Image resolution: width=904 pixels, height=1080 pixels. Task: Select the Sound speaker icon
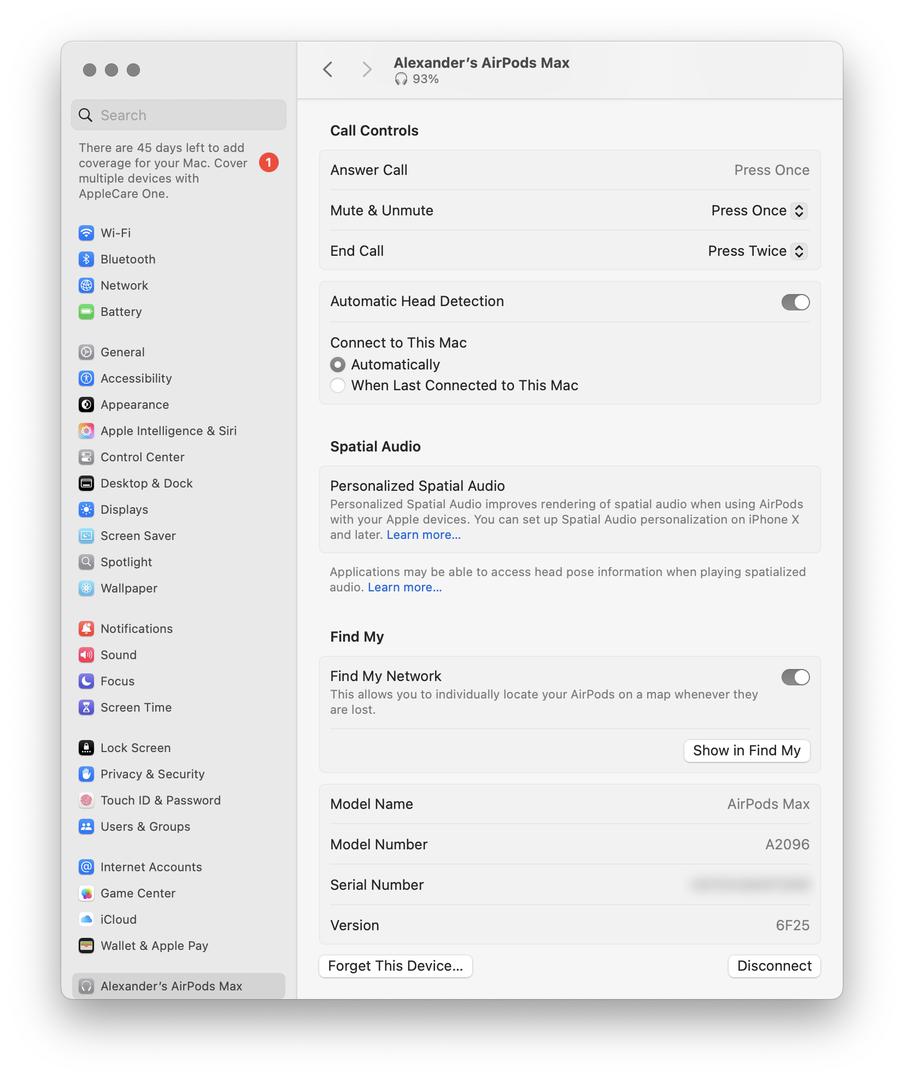click(86, 654)
